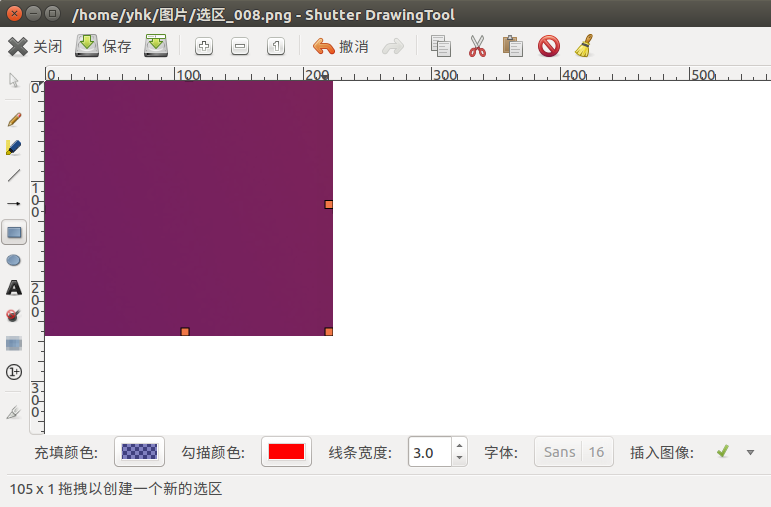The image size is (771, 507).
Task: Reset zoom to normal size icon
Action: (276, 47)
